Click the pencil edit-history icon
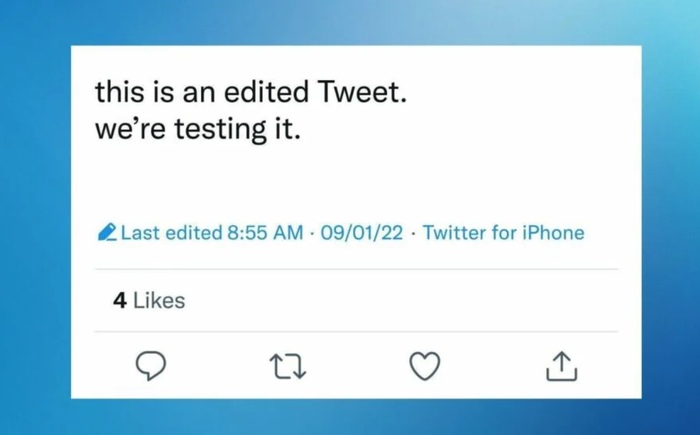700x435 pixels. click(107, 233)
